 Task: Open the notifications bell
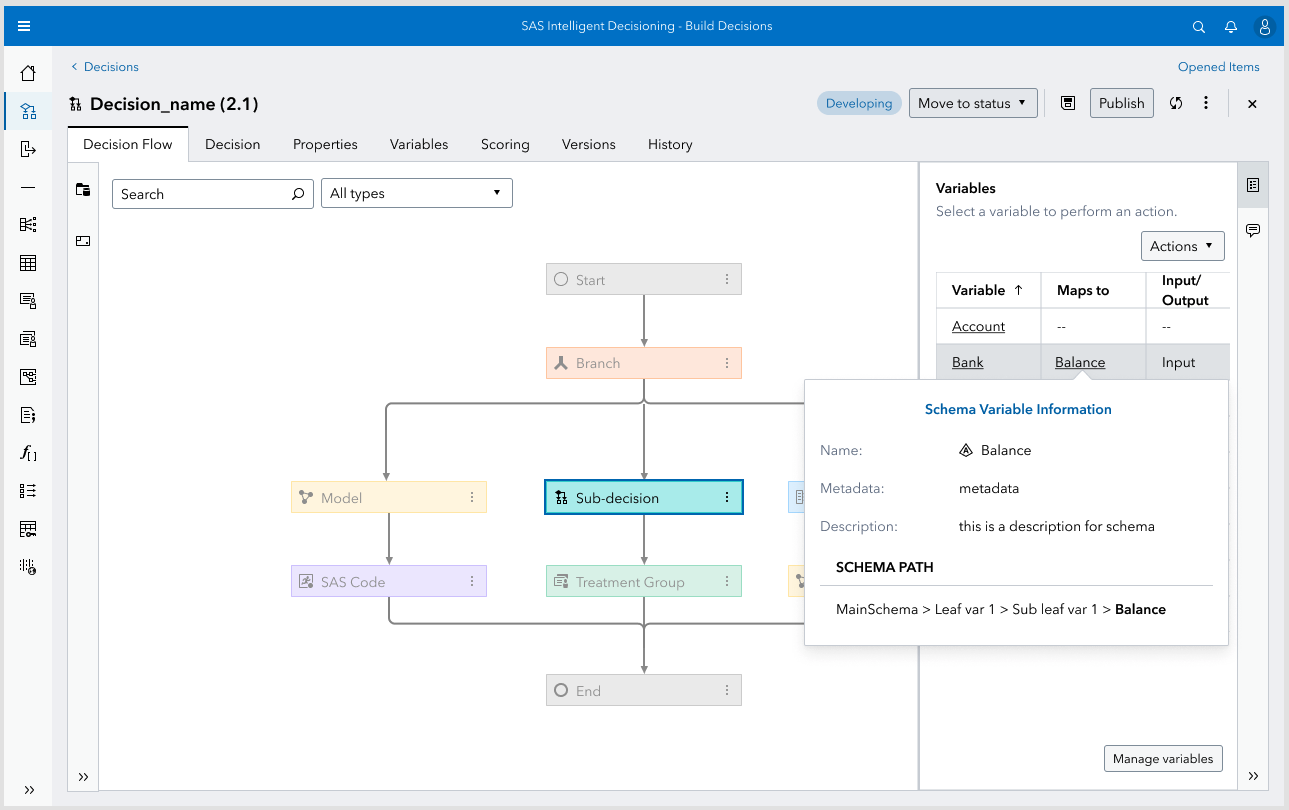tap(1231, 27)
